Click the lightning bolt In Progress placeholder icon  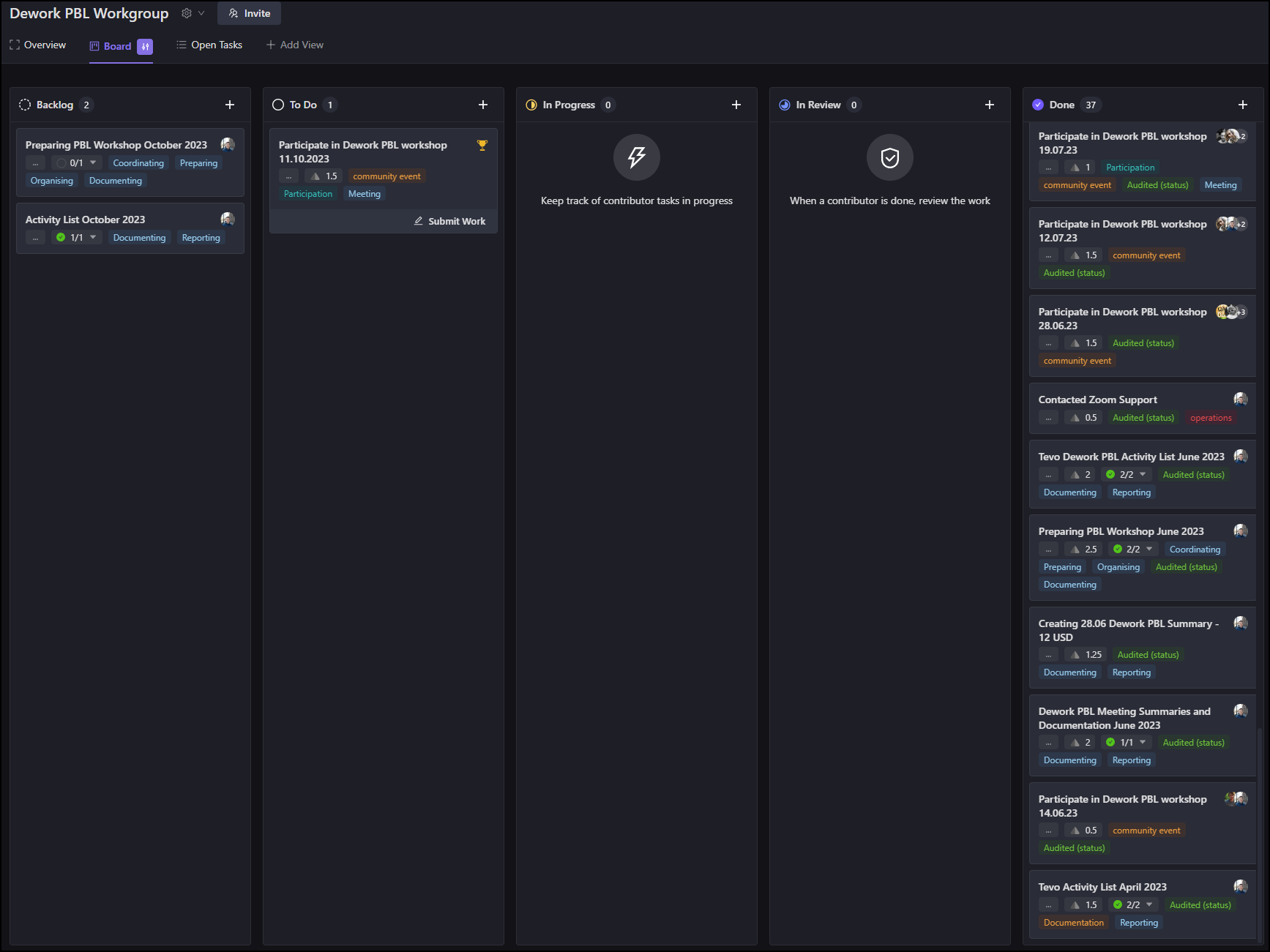(637, 157)
